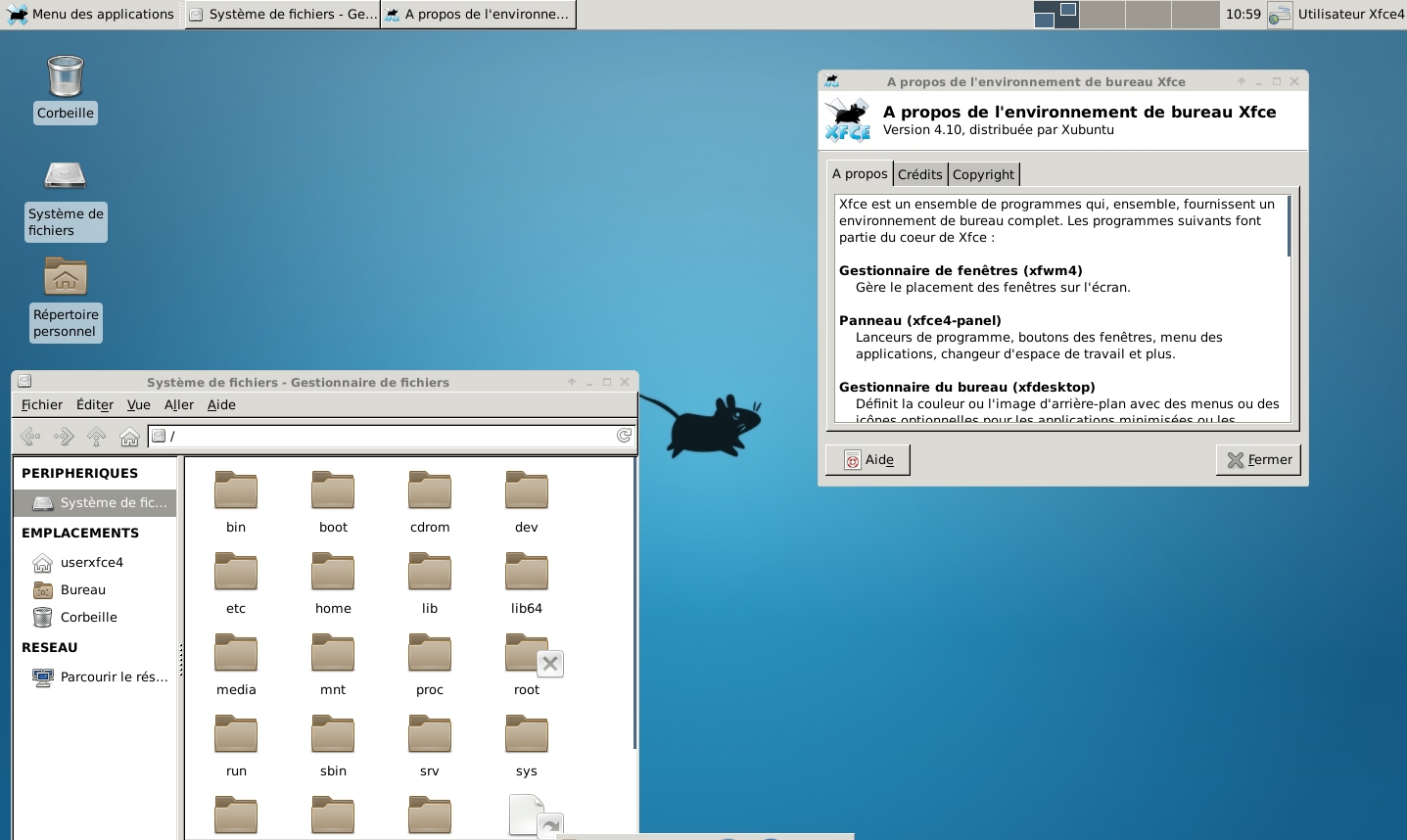Open the Aller menu
This screenshot has width=1407, height=840.
tap(179, 404)
